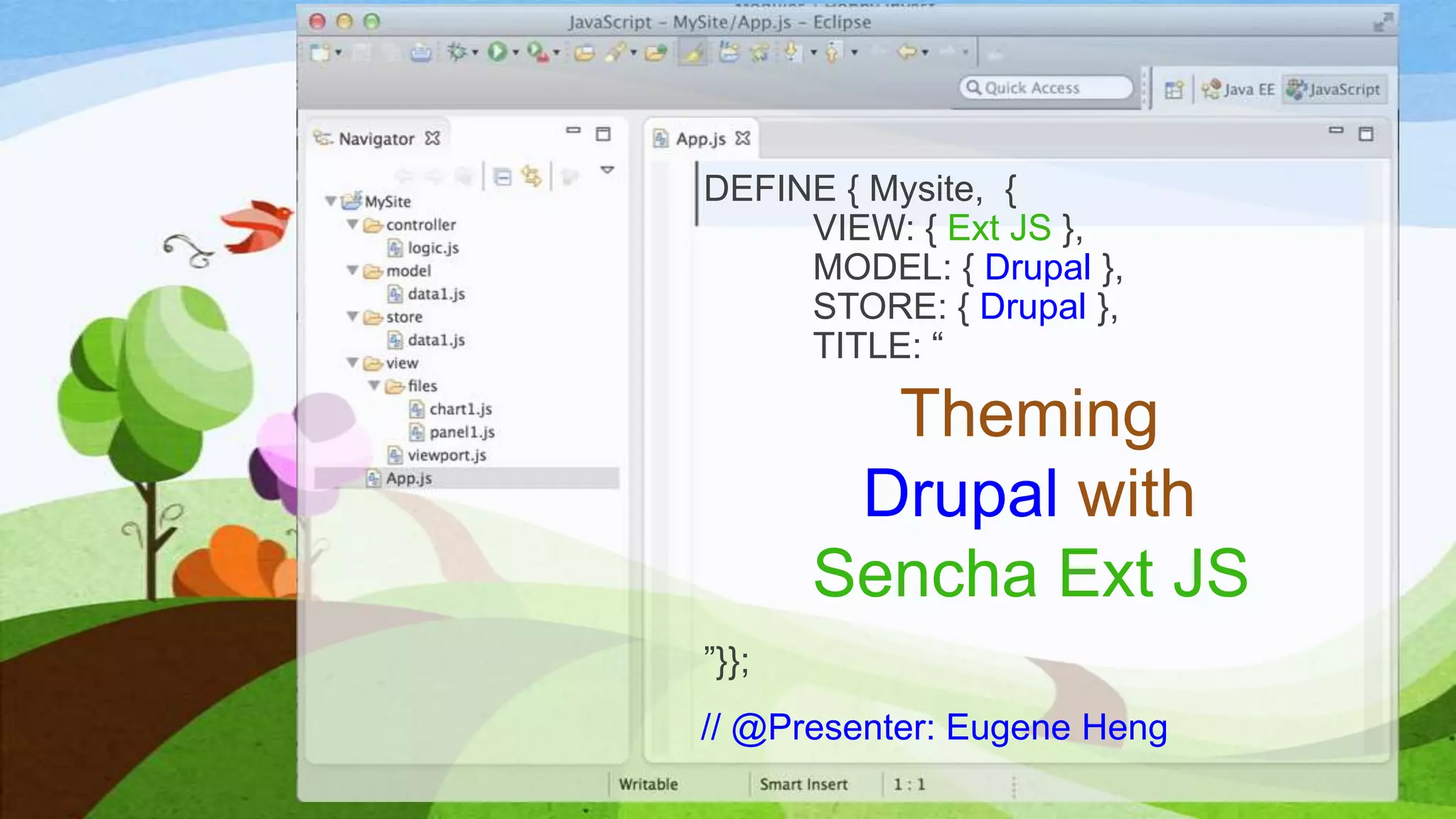Collapse the controller folder
The image size is (1456, 819).
[353, 225]
